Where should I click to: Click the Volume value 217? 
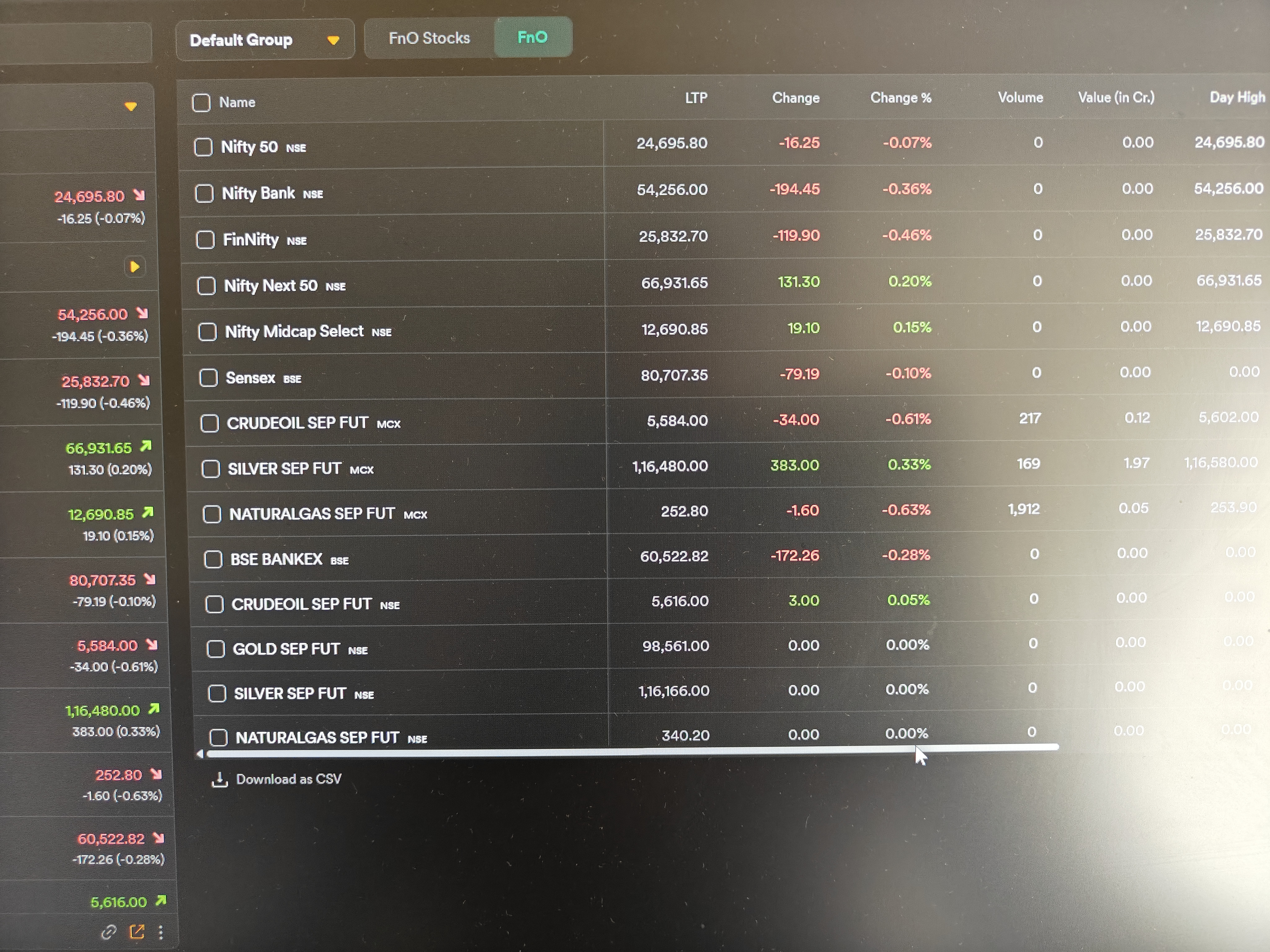1030,418
